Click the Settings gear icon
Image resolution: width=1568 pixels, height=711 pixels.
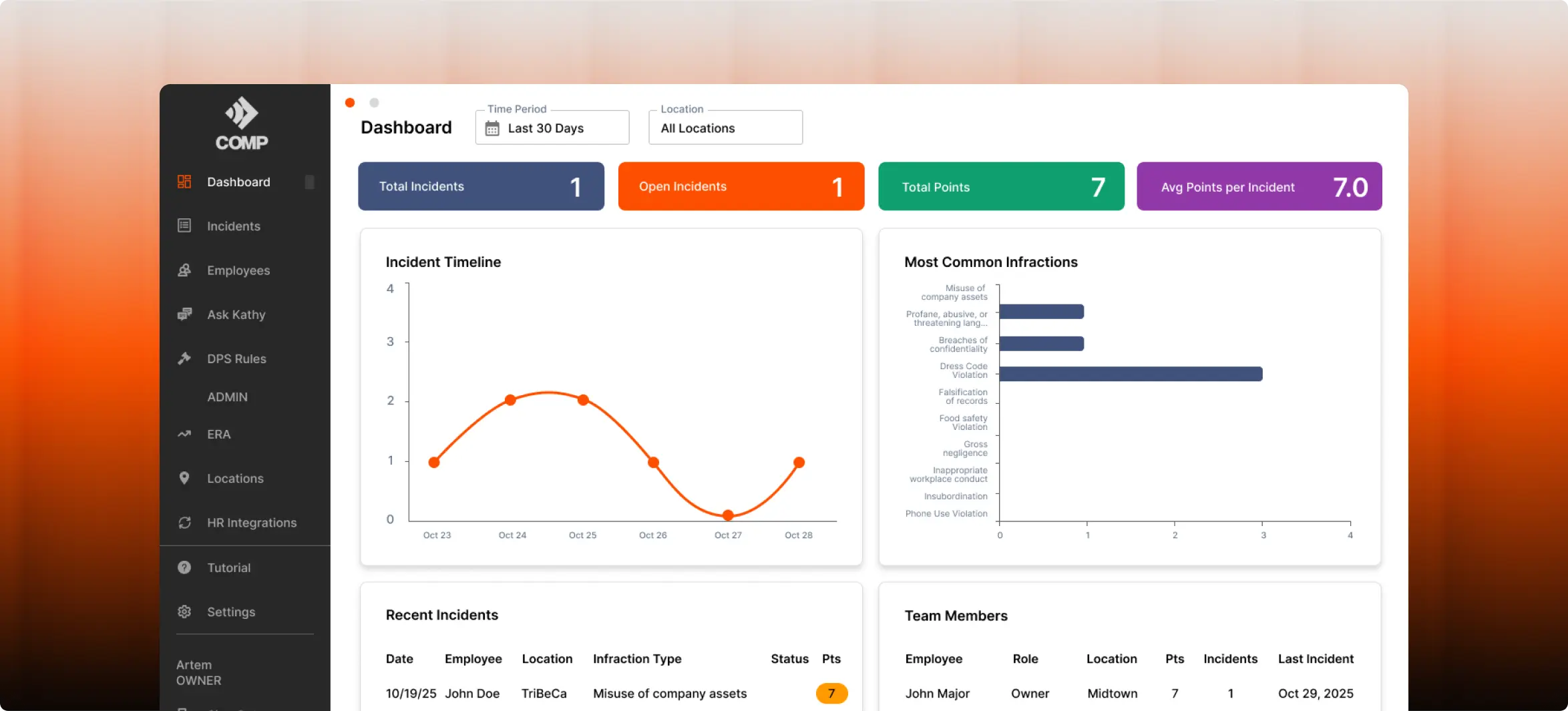[x=184, y=611]
